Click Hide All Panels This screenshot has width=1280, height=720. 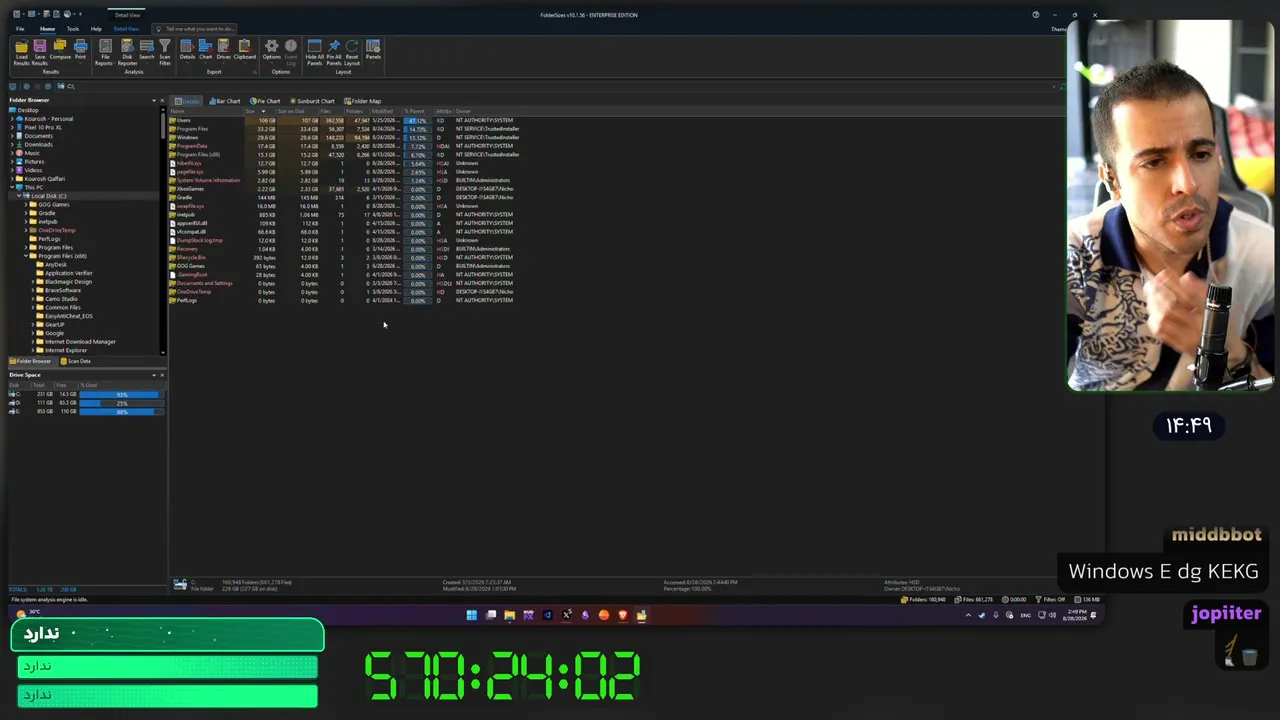[314, 52]
